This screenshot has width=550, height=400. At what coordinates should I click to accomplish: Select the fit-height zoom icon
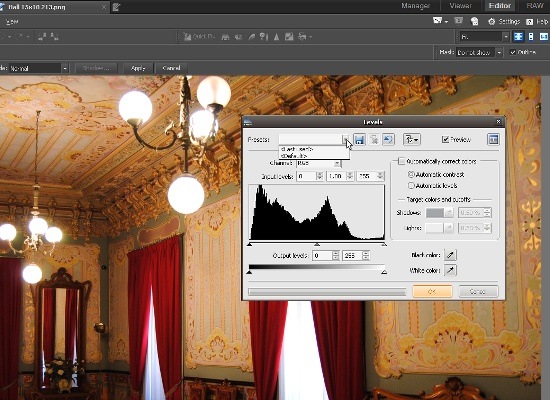click(531, 36)
